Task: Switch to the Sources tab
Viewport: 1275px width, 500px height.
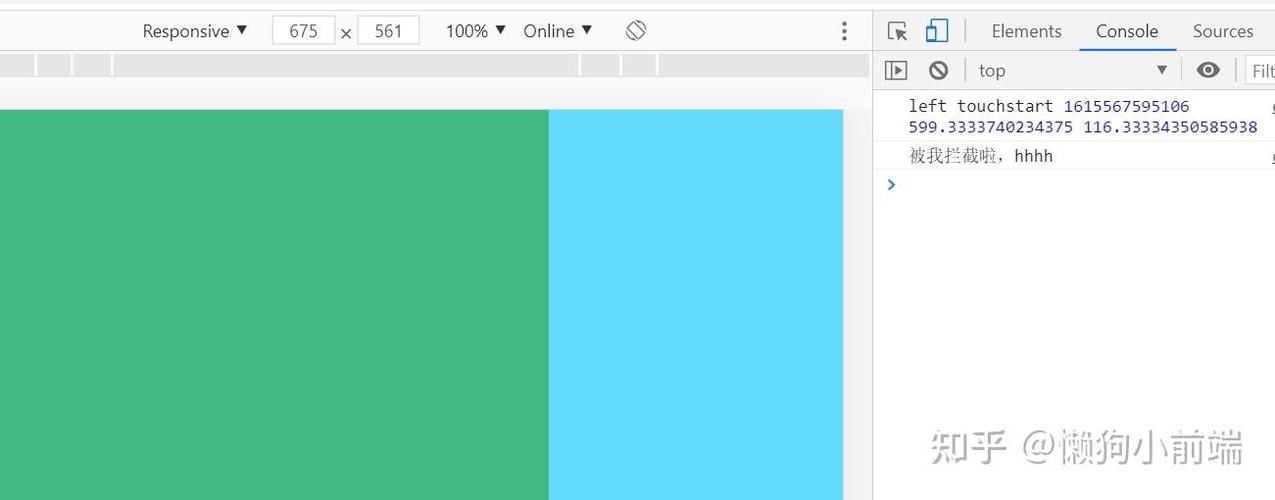Action: [x=1222, y=31]
